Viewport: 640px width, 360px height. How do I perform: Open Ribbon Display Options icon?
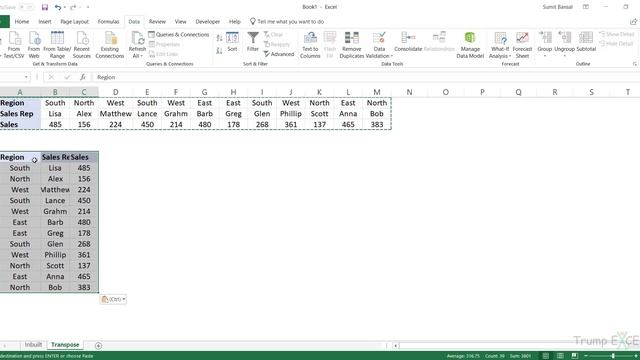[586, 7]
